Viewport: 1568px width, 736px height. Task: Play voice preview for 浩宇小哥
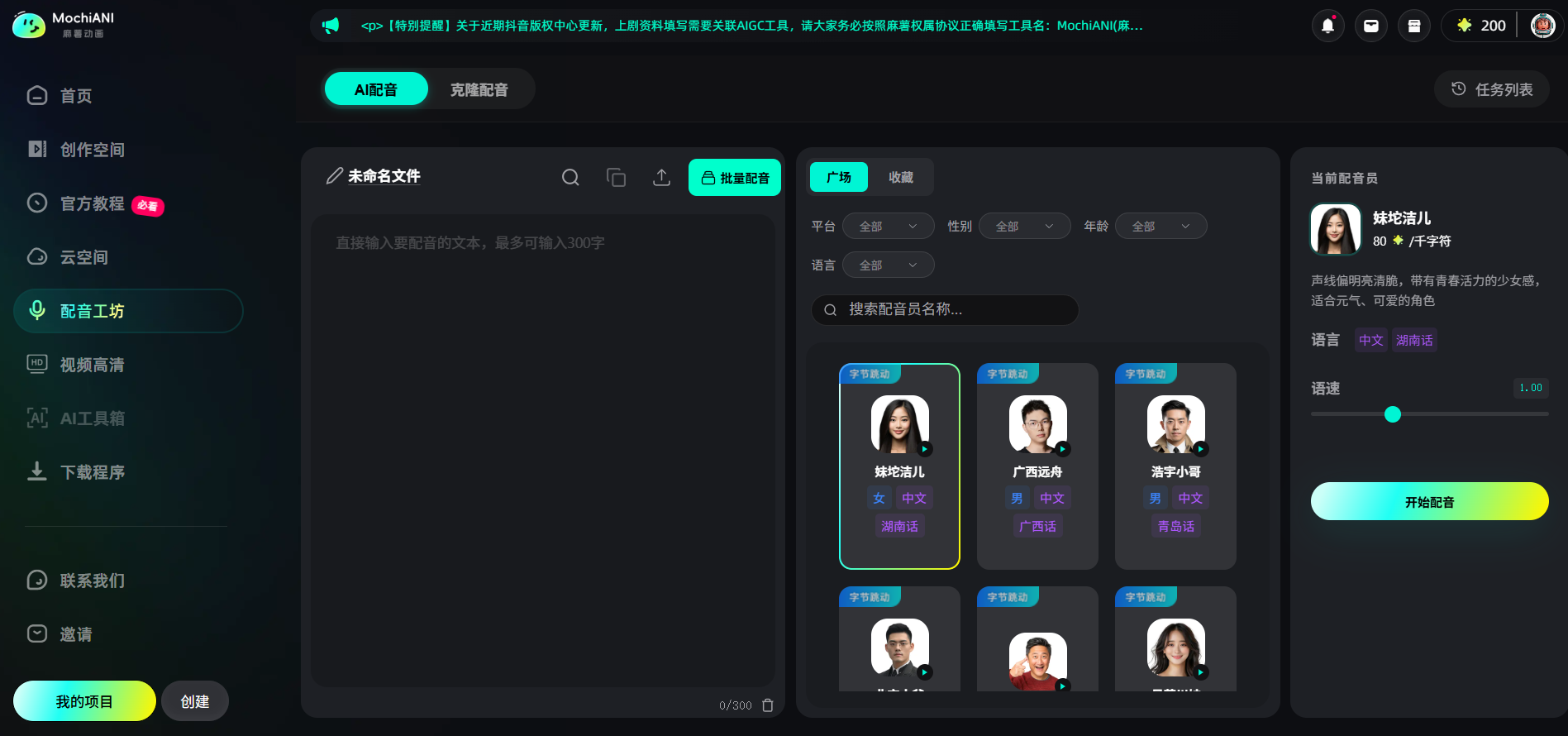point(1201,449)
